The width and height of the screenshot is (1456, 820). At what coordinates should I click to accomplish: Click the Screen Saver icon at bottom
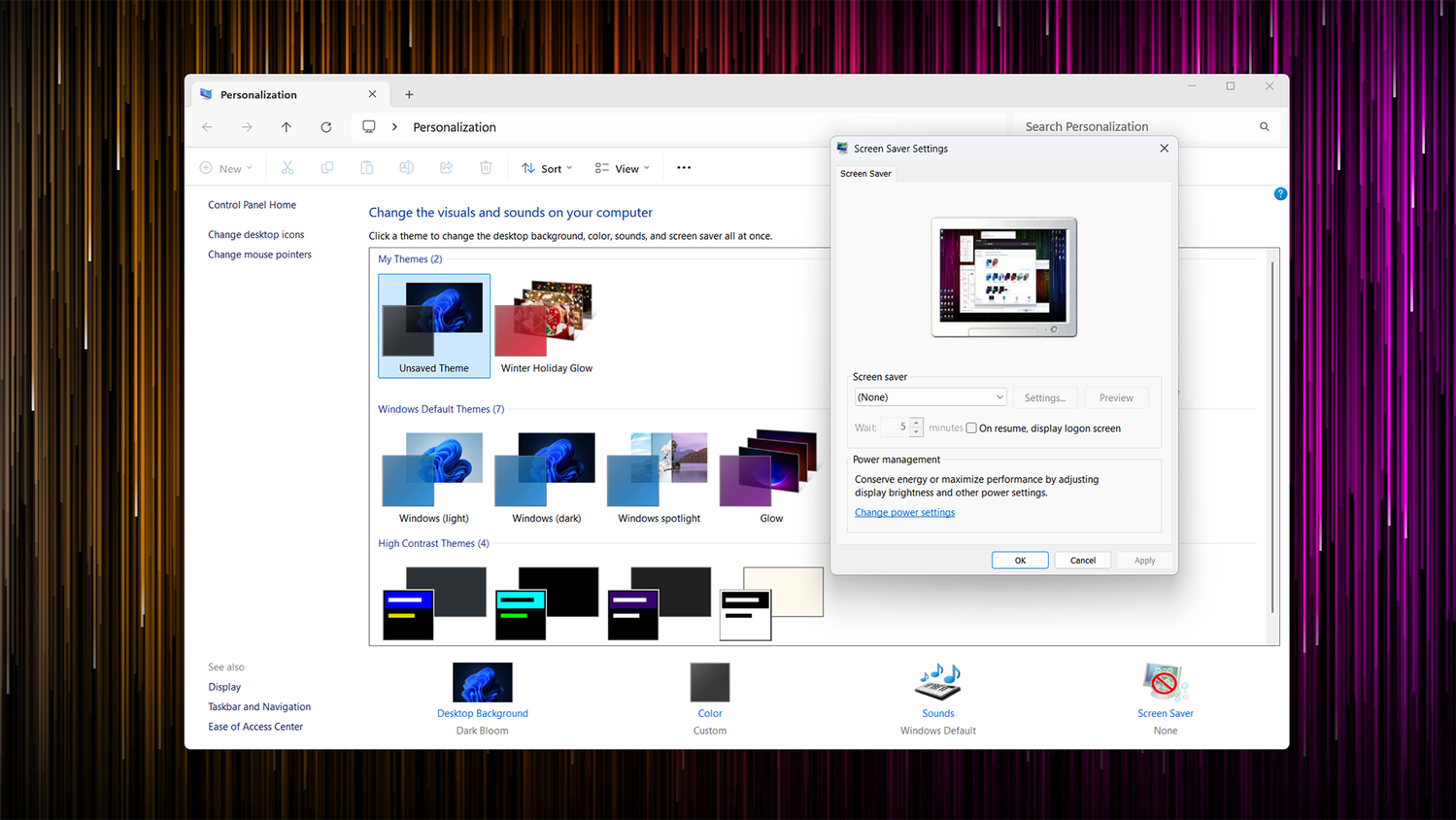(1166, 682)
